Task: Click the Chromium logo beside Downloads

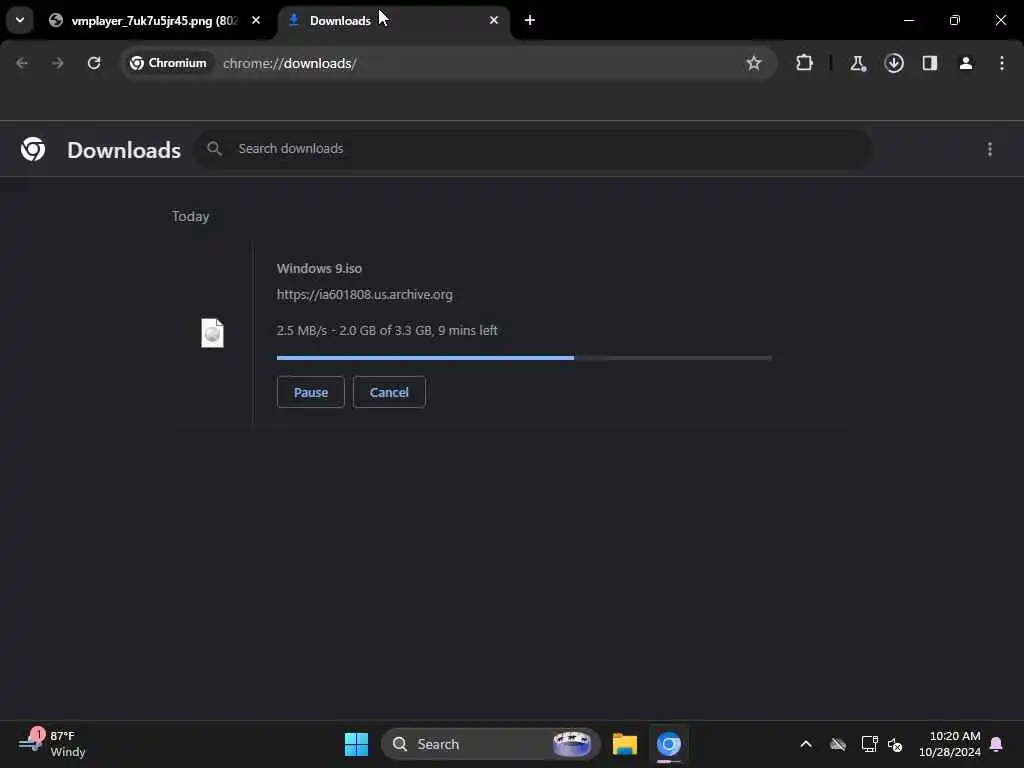Action: tap(33, 150)
